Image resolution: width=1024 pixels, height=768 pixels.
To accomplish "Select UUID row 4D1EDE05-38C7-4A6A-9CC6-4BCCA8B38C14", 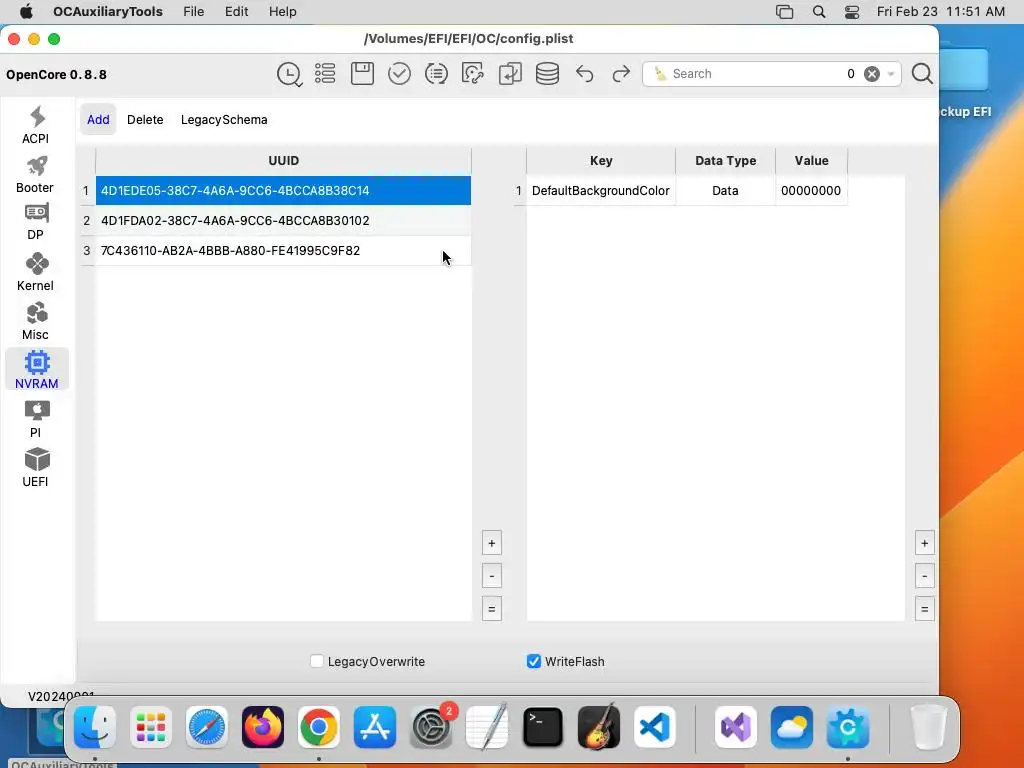I will pos(283,191).
